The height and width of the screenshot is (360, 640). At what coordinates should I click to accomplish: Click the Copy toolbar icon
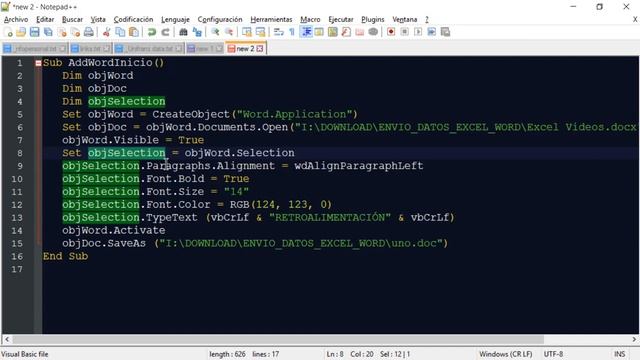[x=120, y=32]
